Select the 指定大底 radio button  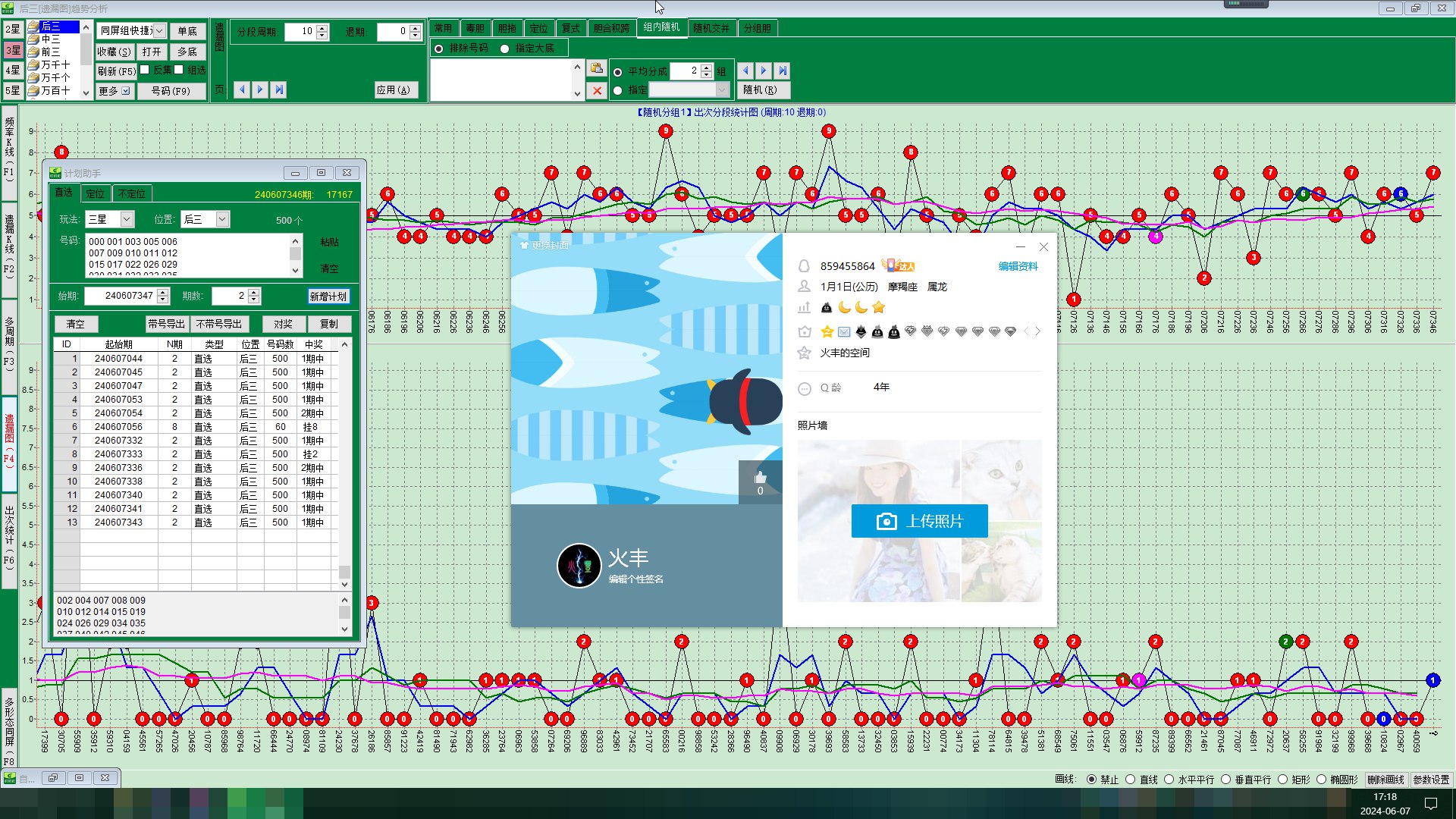point(505,49)
